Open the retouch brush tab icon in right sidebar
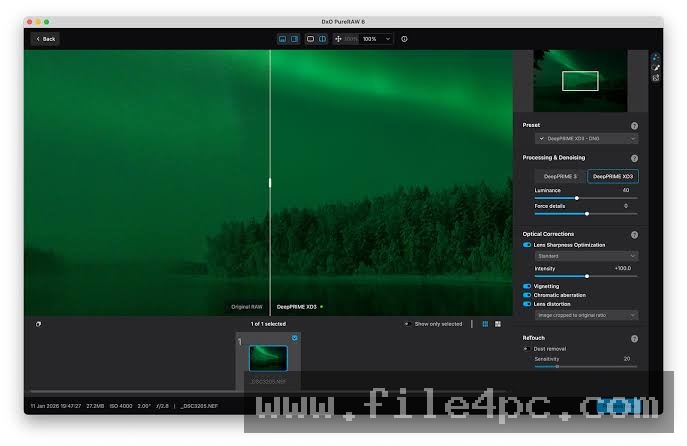The width and height of the screenshot is (687, 446). click(x=655, y=68)
